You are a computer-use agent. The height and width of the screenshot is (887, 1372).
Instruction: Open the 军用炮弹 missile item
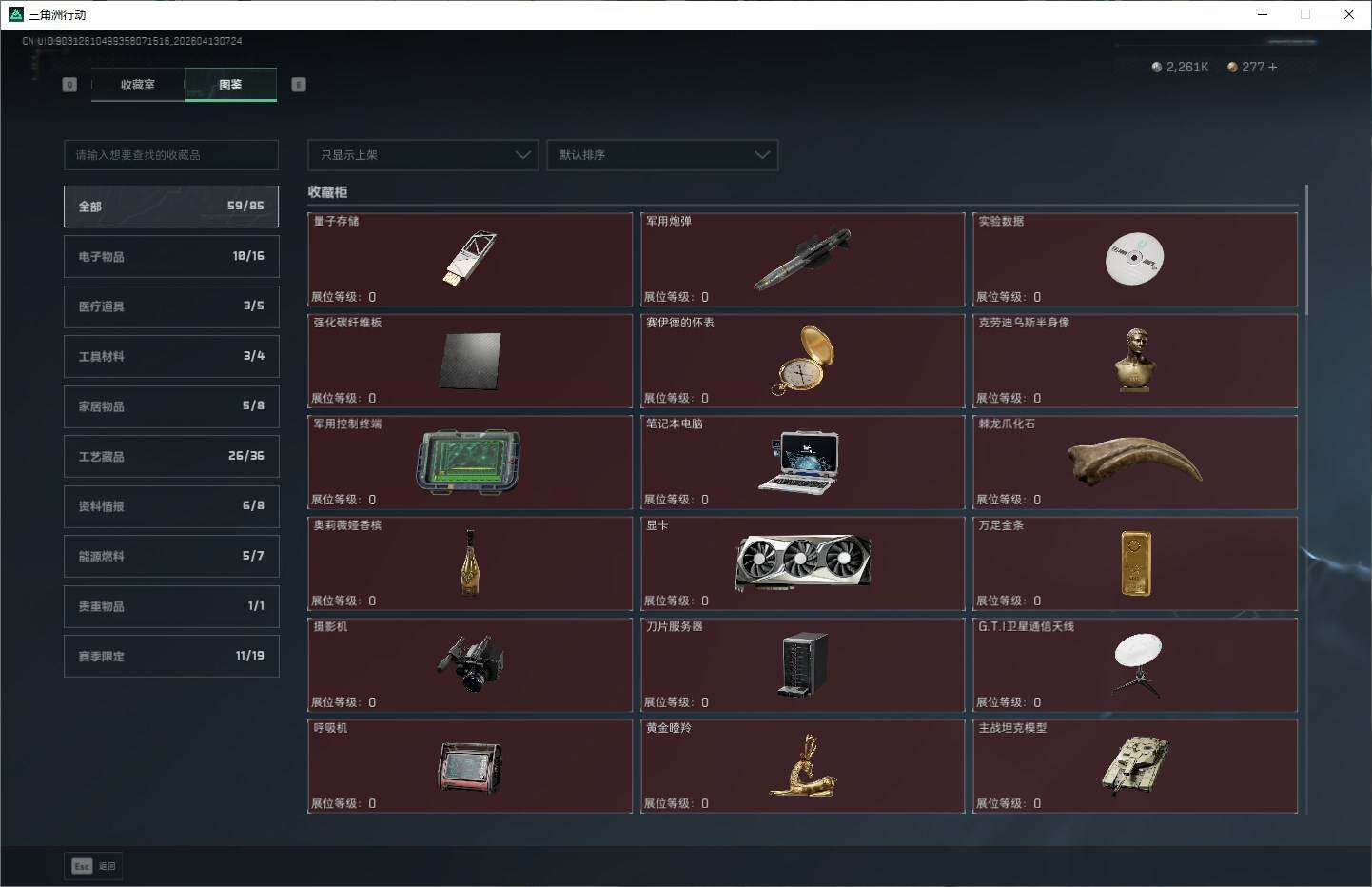point(802,259)
